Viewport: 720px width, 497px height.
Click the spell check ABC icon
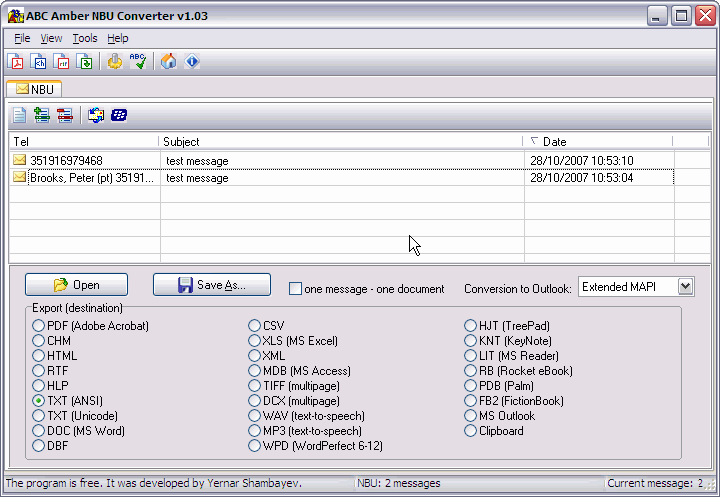point(138,62)
